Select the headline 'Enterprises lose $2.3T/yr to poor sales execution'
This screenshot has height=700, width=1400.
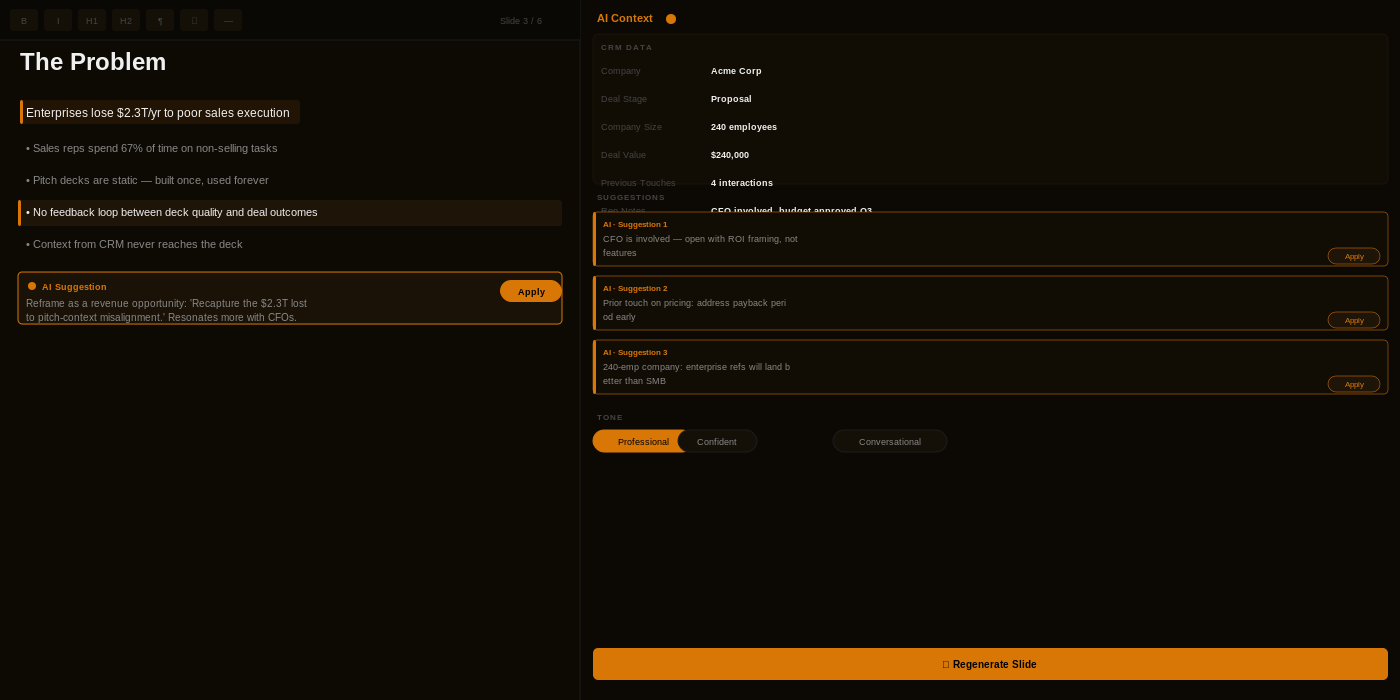coord(160,112)
